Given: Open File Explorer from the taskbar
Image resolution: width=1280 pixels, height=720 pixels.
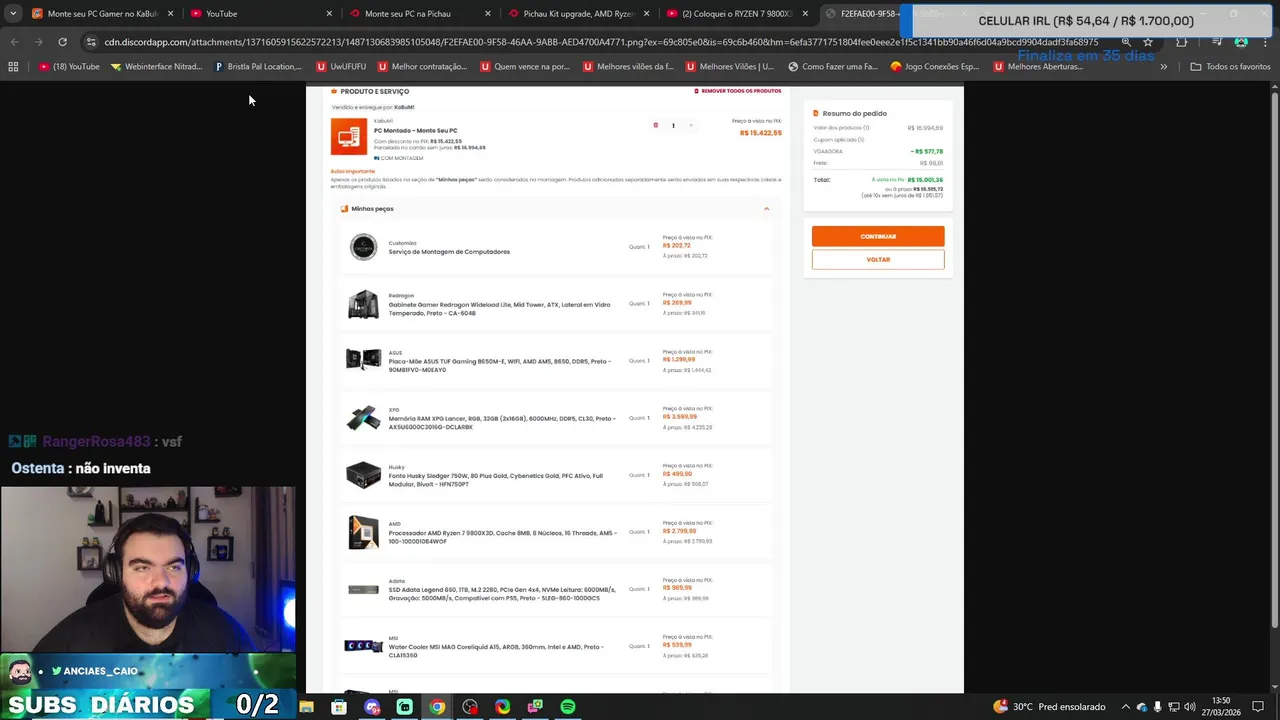Looking at the screenshot, I should click(307, 707).
